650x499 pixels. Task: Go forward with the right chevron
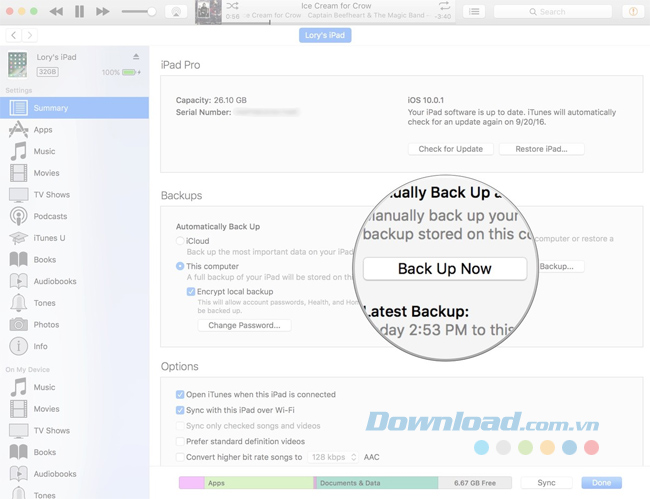[x=29, y=35]
